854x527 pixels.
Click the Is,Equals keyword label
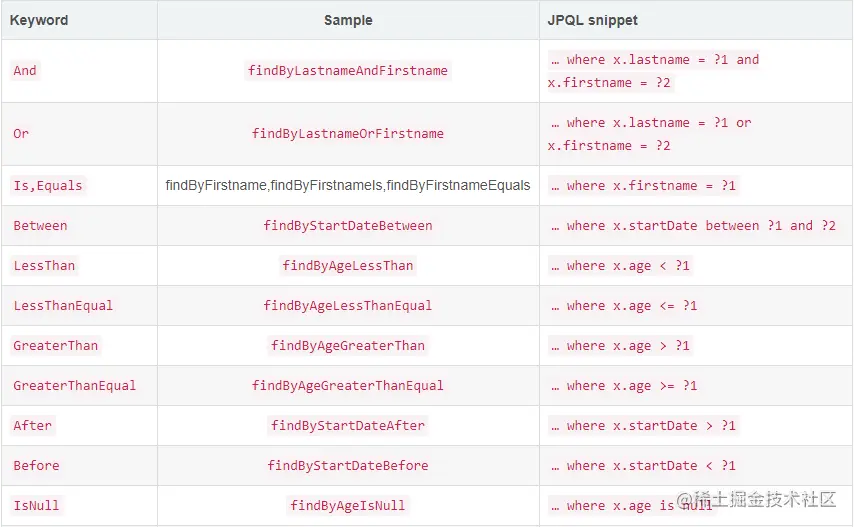tap(48, 186)
